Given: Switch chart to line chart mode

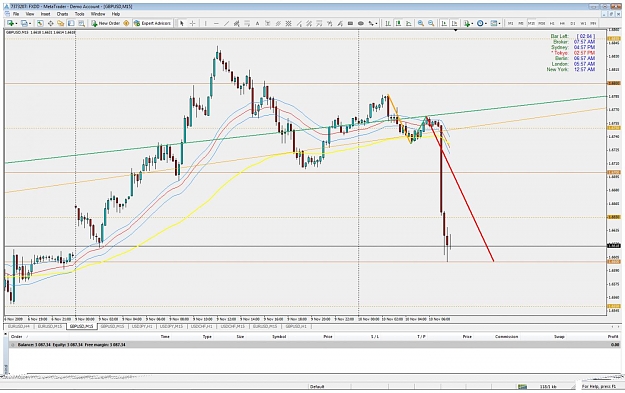Looking at the screenshot, I should point(408,24).
